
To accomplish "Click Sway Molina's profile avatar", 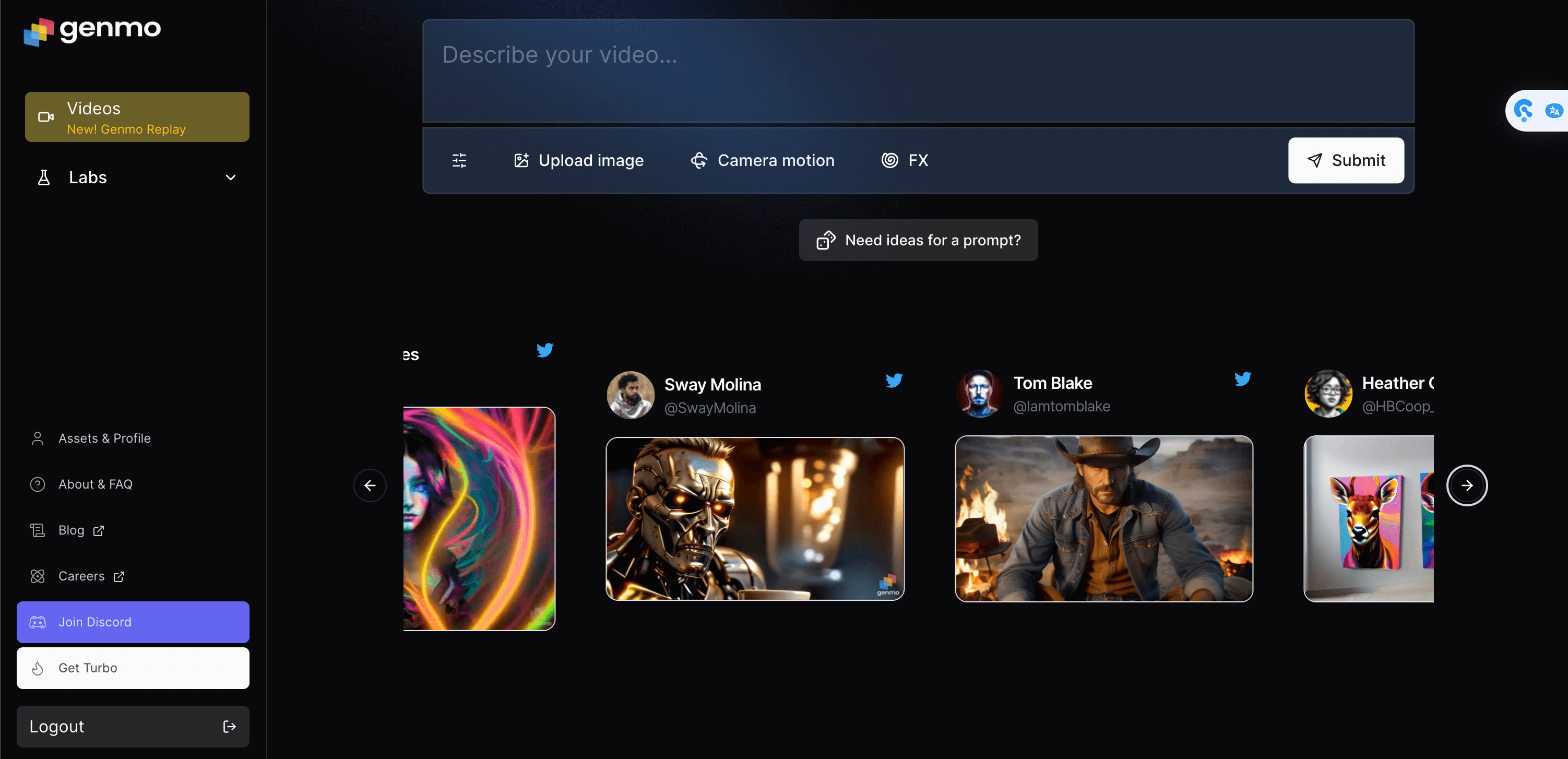I will pos(630,395).
